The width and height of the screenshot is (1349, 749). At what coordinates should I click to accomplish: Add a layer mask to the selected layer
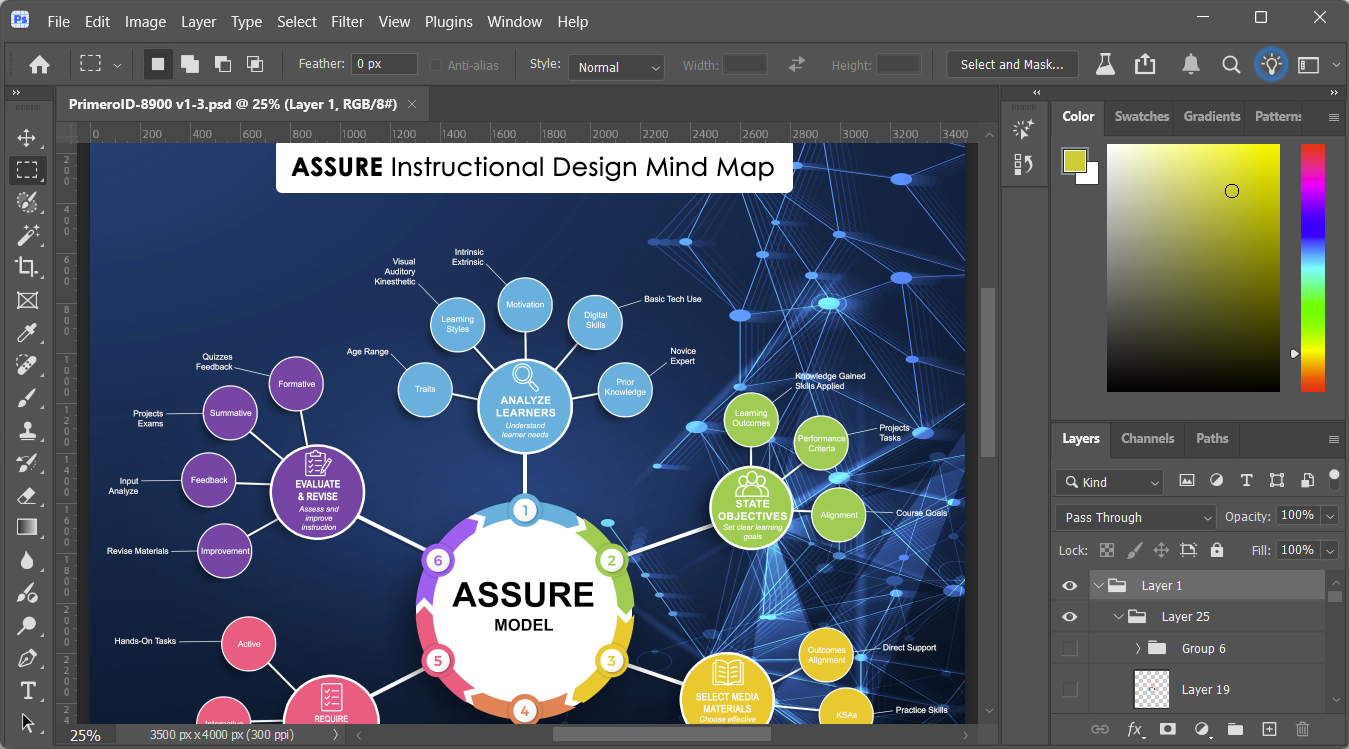tap(1167, 730)
